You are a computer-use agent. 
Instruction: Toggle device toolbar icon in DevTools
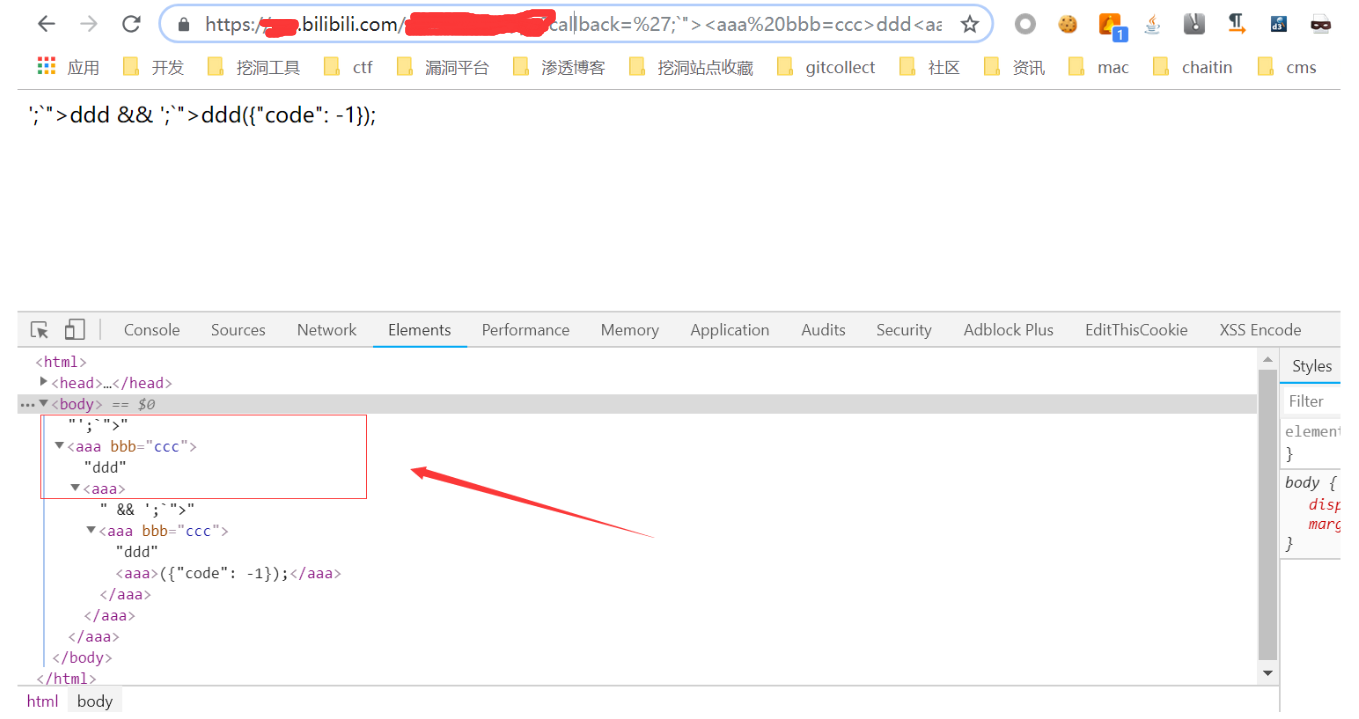(x=75, y=330)
